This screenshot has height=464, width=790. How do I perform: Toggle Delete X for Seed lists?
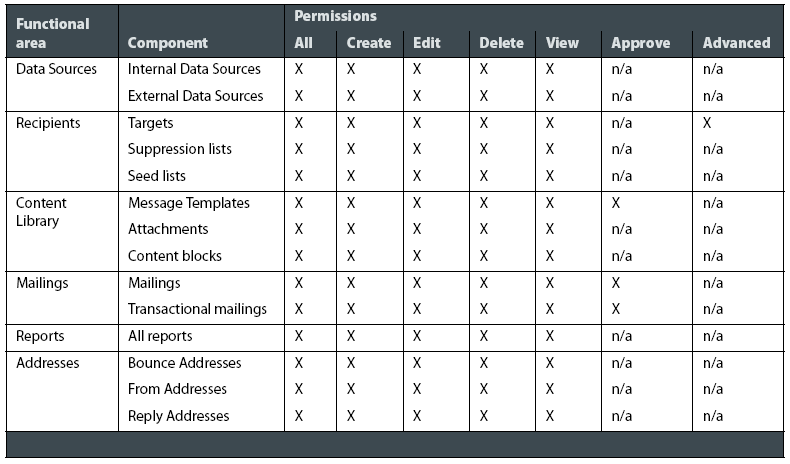[x=484, y=176]
